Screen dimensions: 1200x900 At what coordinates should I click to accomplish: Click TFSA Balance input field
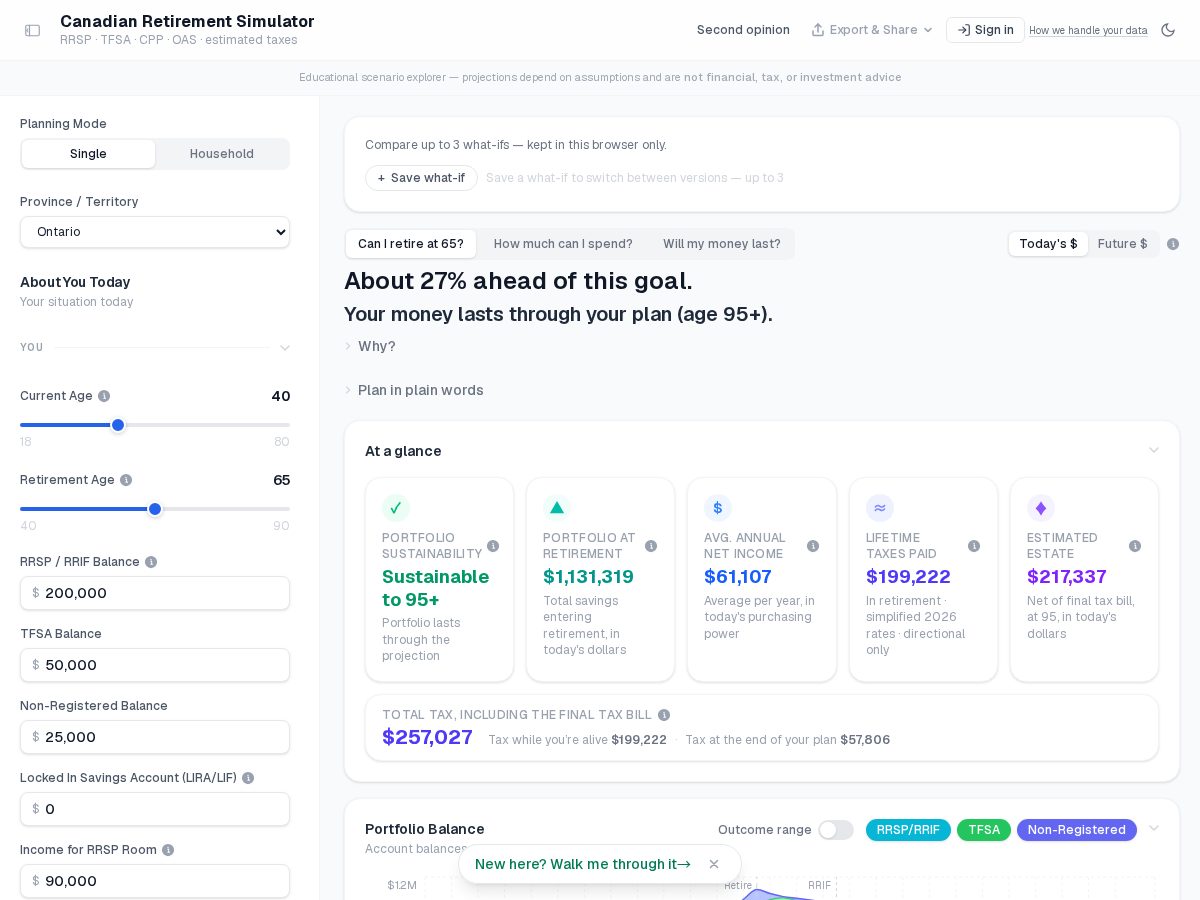[155, 665]
